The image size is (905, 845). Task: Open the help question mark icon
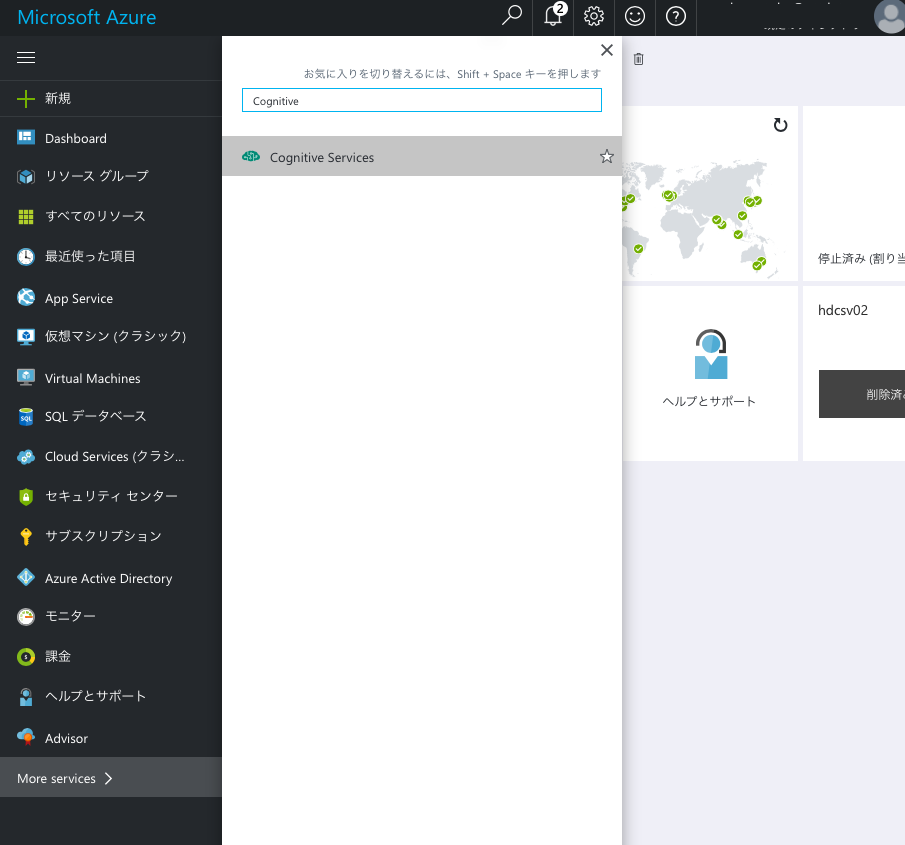point(676,16)
